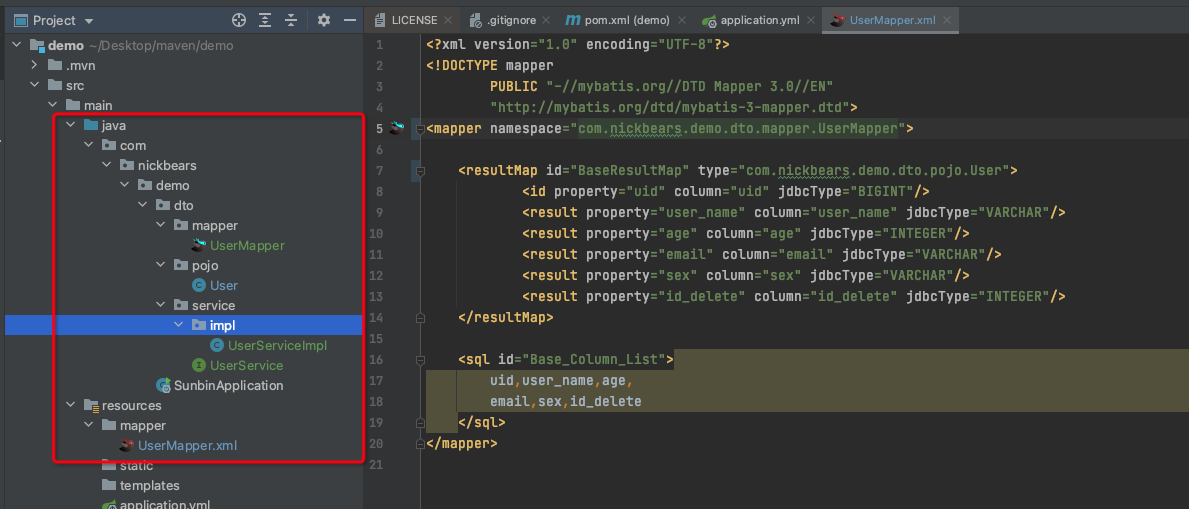Close the LICENSE tab
Viewport: 1189px width, 509px height.
(448, 20)
